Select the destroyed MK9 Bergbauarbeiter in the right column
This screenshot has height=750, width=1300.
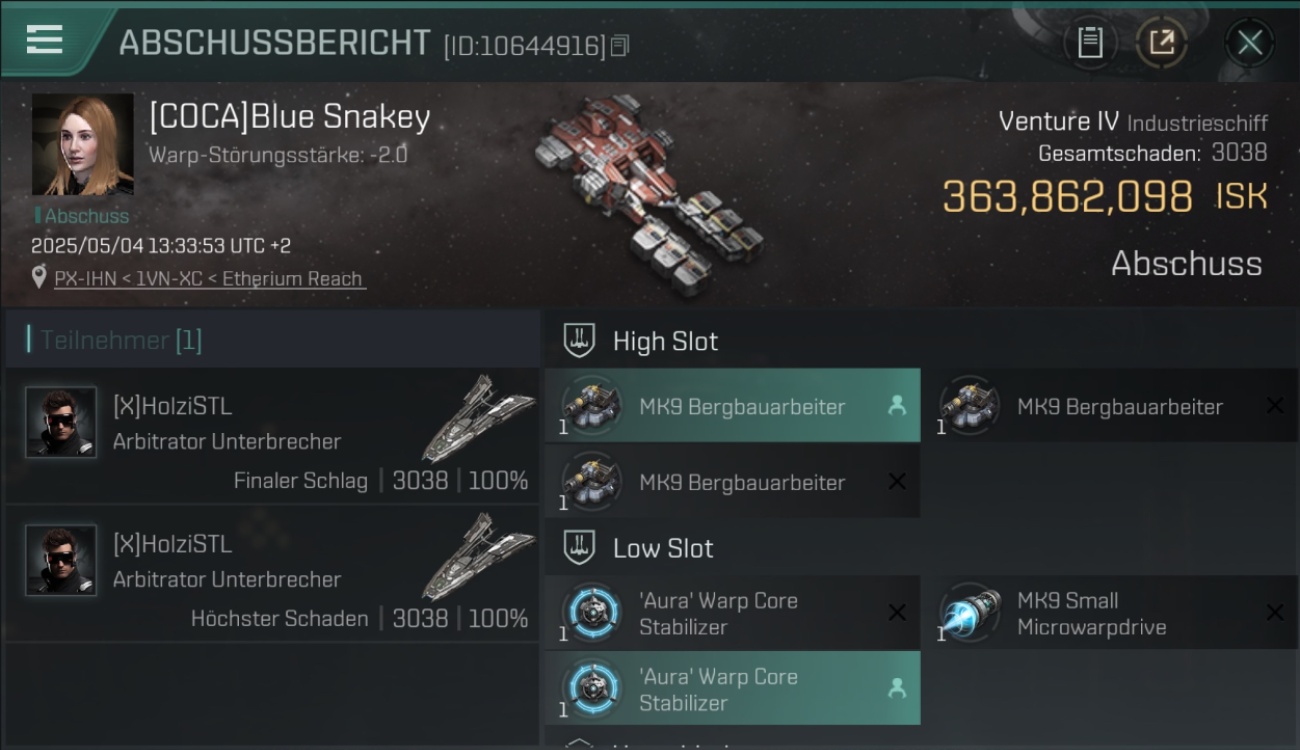1110,406
